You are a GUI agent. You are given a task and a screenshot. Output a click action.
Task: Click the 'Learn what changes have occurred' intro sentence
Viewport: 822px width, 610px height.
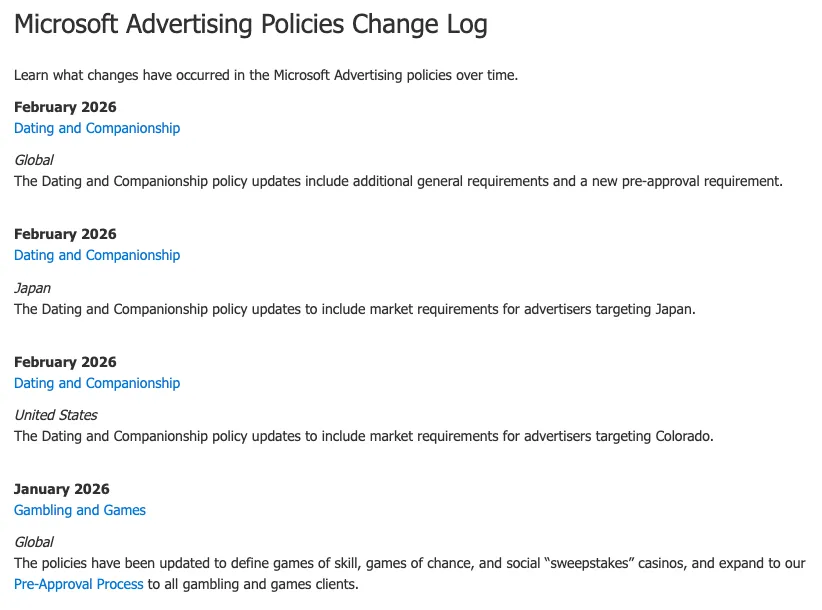266,75
